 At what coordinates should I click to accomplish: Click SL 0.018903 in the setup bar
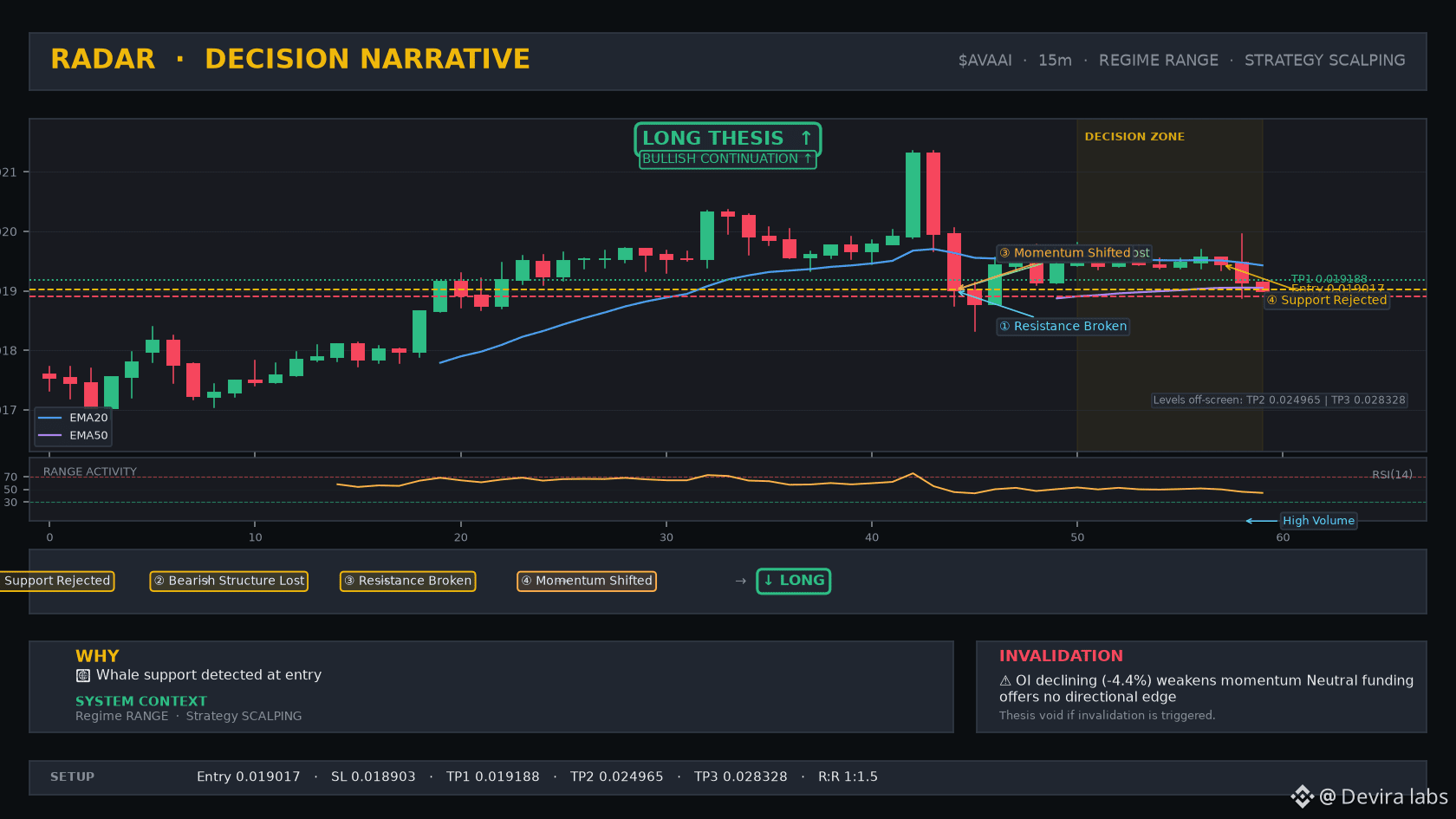(x=374, y=777)
